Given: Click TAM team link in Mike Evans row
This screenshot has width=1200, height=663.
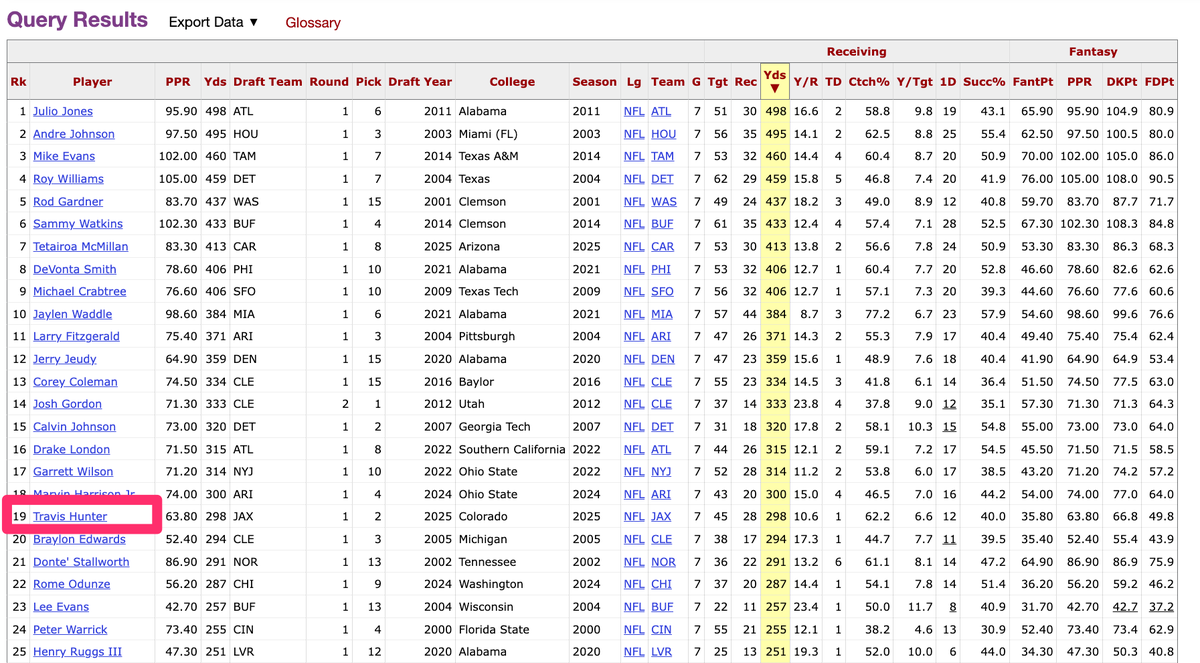Looking at the screenshot, I should click(x=663, y=156).
